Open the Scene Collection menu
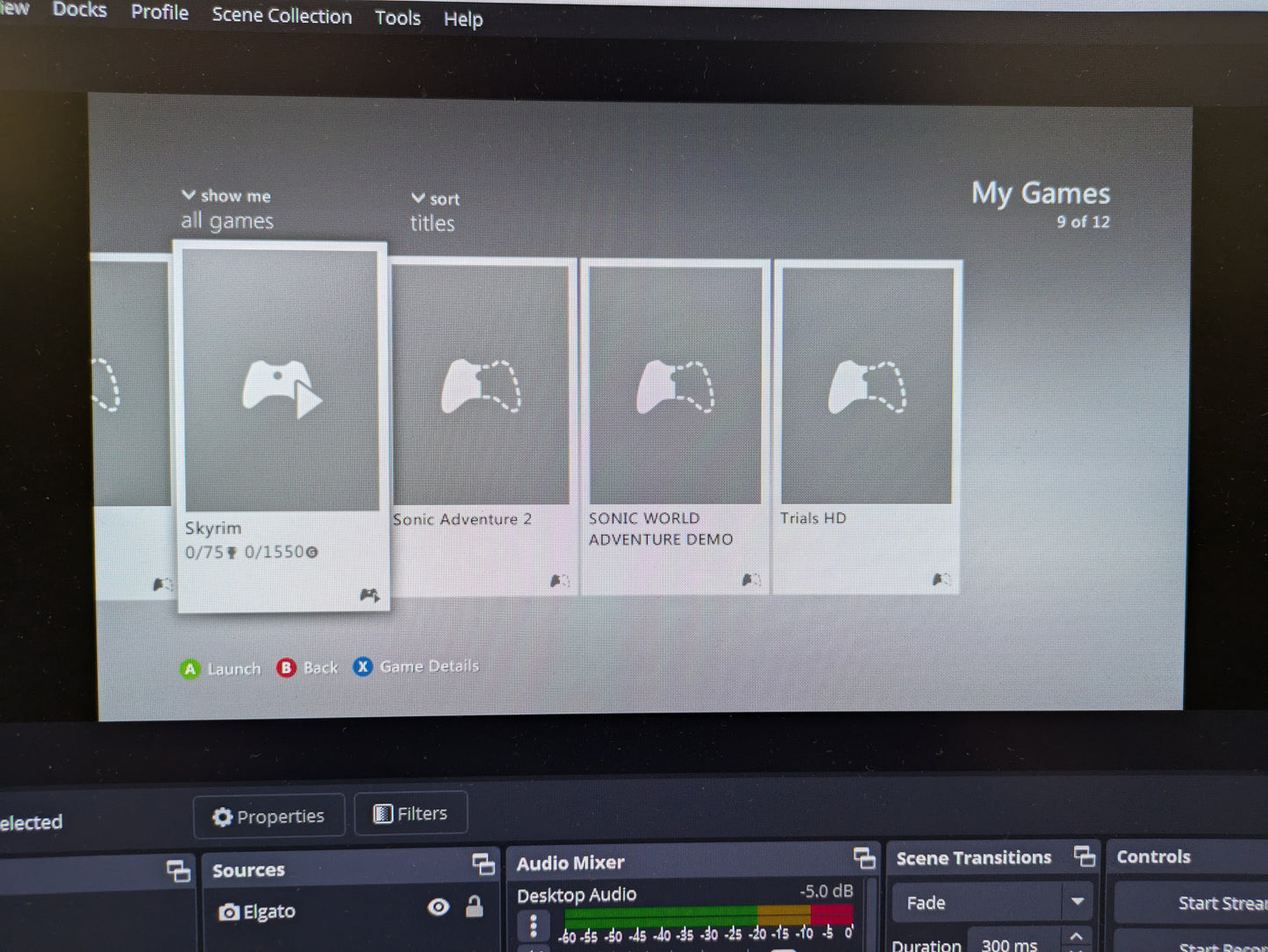The width and height of the screenshot is (1268, 952). click(282, 16)
